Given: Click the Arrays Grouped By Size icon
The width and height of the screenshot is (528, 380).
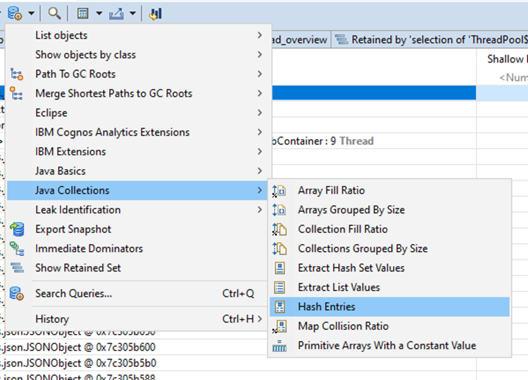Looking at the screenshot, I should point(279,210).
